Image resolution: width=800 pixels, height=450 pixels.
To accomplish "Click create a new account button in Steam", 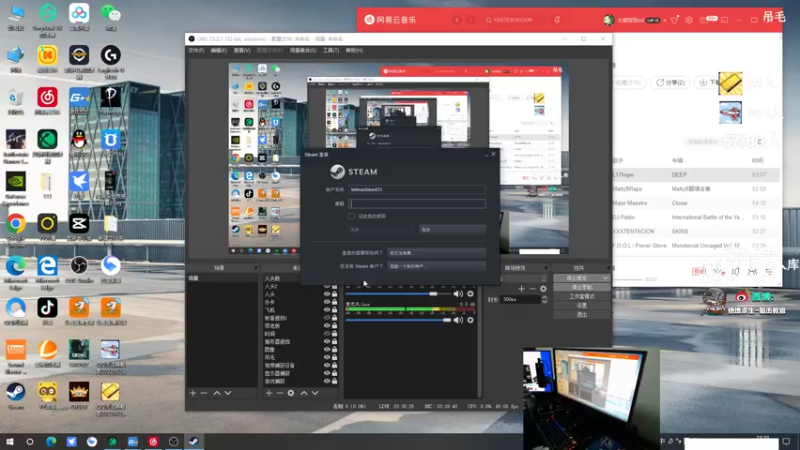I will 436,266.
